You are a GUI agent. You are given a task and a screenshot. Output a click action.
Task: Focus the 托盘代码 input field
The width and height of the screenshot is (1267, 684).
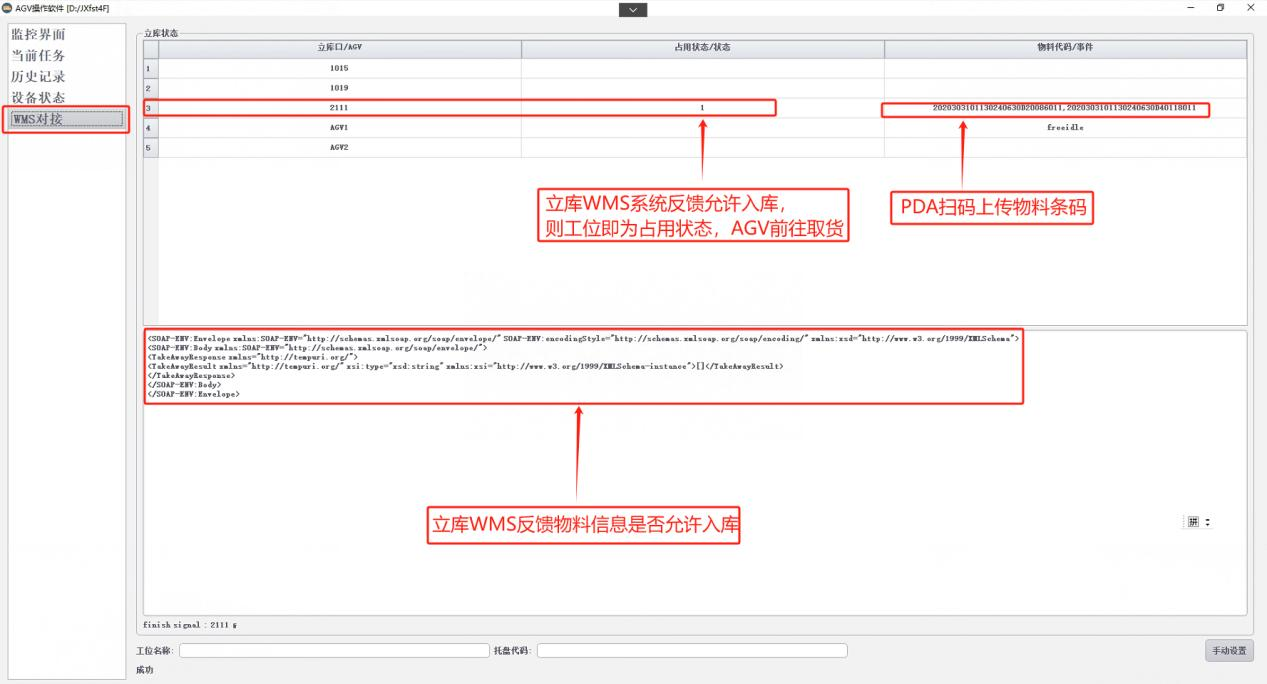point(692,650)
